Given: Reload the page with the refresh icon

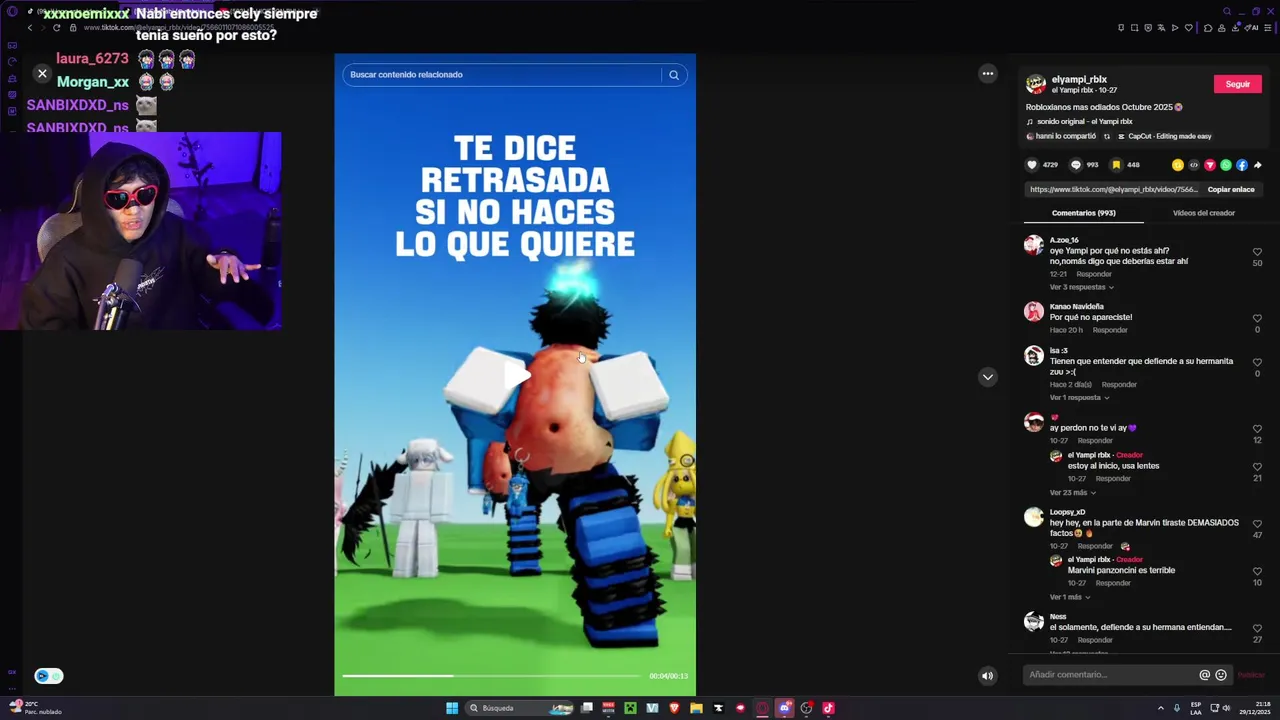Looking at the screenshot, I should (x=56, y=27).
